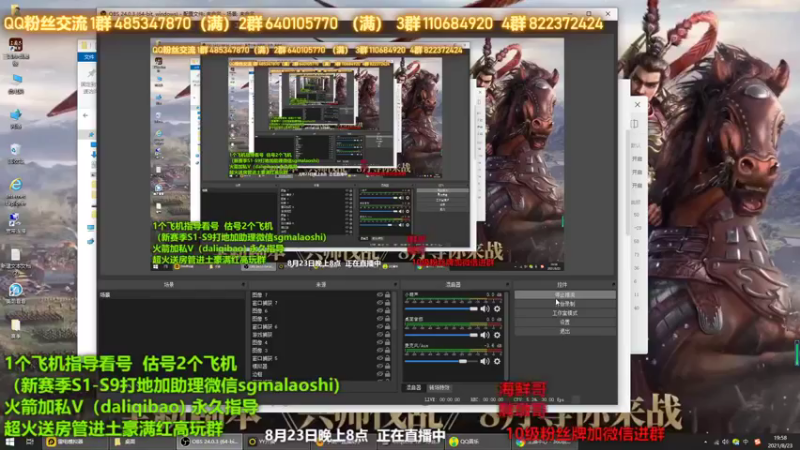Image resolution: width=800 pixels, height=450 pixels.
Task: Open the 场景 dock header menu icon
Action: pos(243,284)
